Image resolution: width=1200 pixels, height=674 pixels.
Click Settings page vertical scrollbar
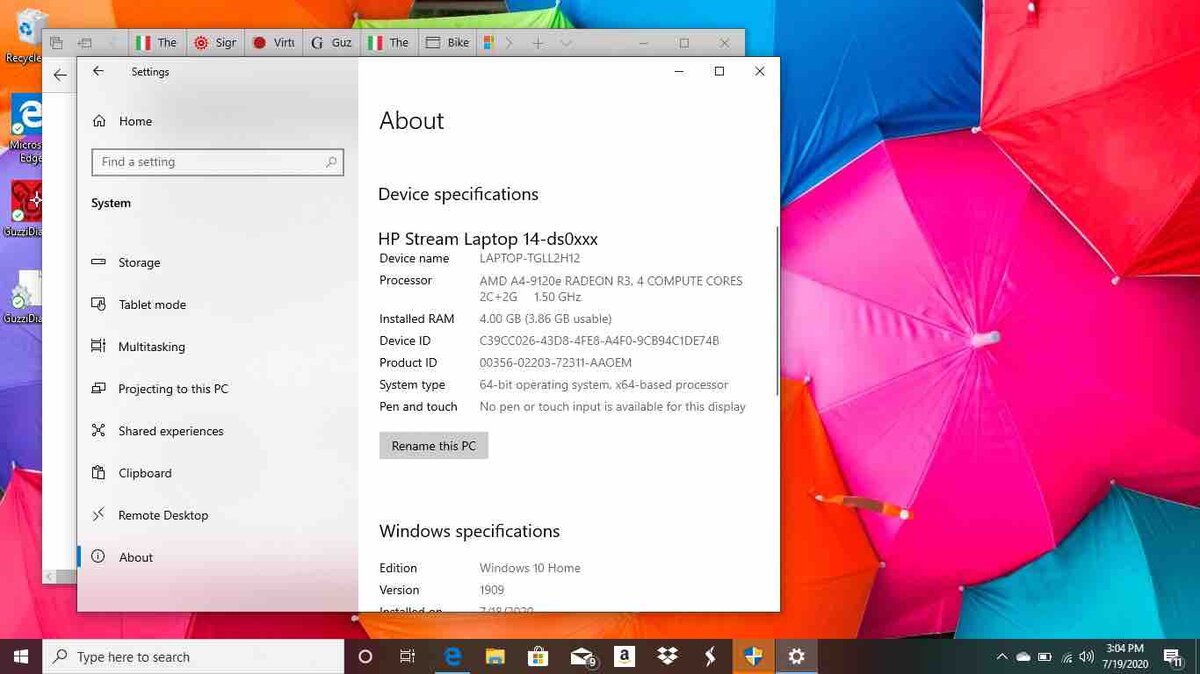pos(777,310)
